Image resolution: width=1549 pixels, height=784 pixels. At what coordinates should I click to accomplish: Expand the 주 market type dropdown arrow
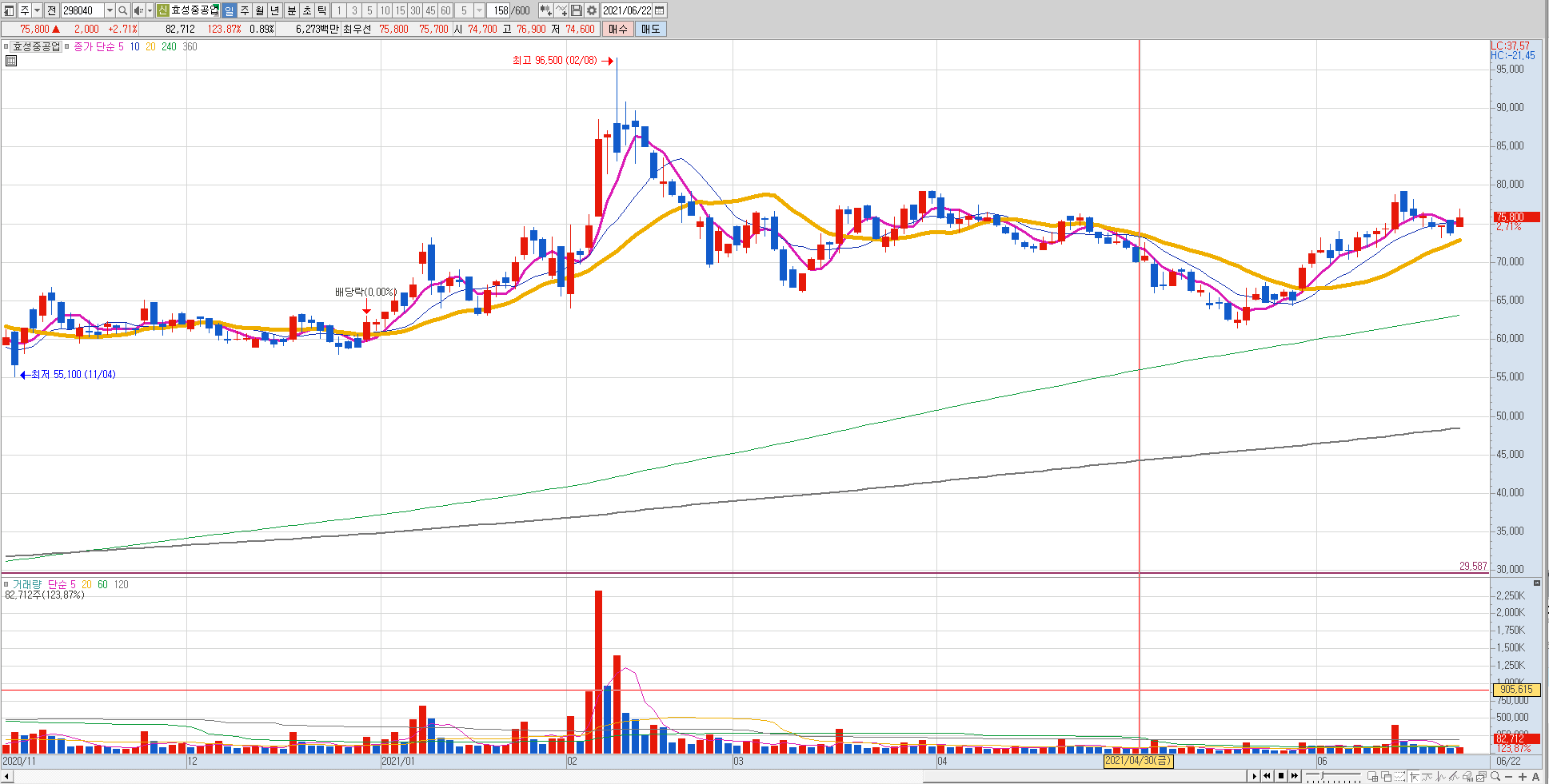tap(37, 10)
